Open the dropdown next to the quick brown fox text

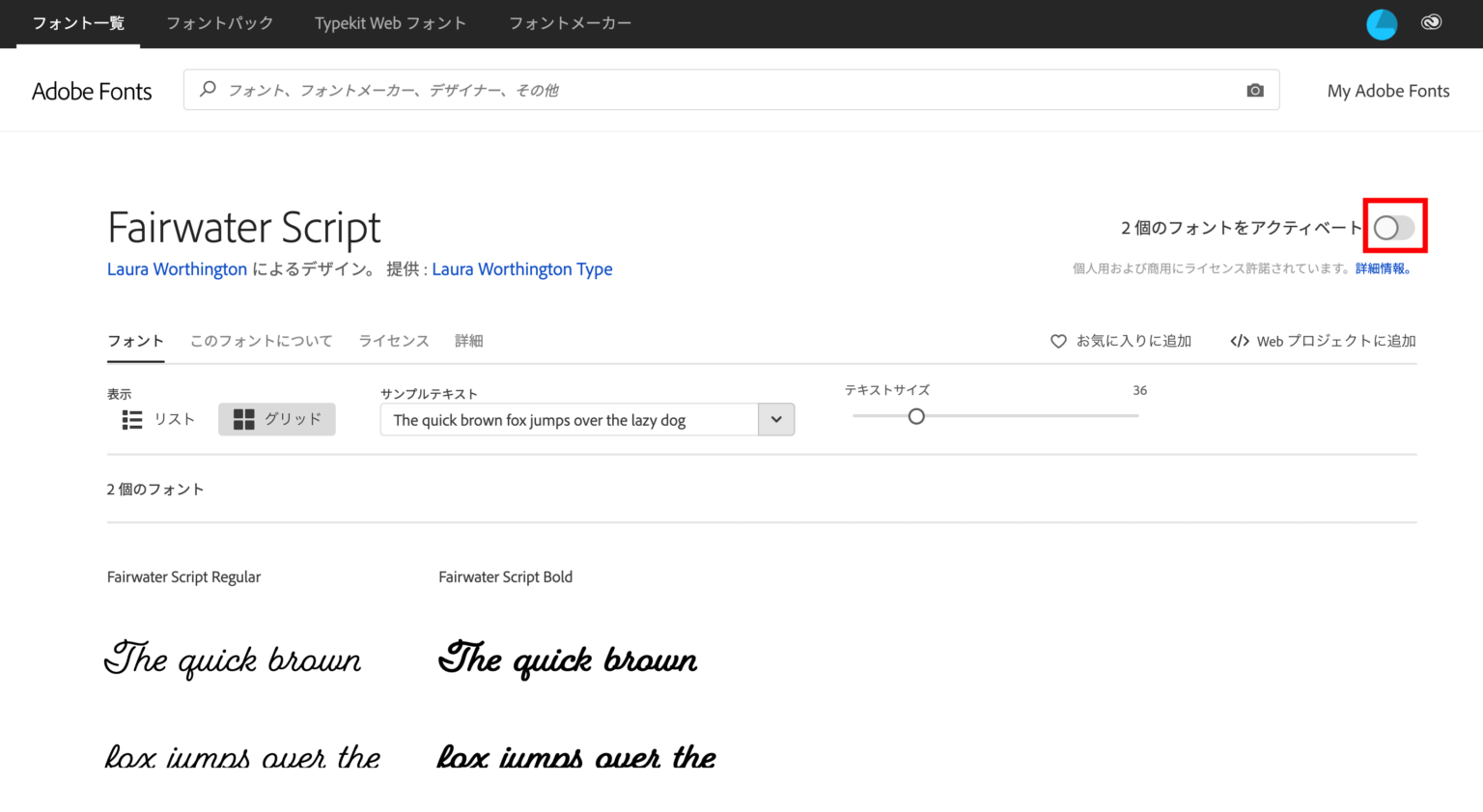pyautogui.click(x=775, y=419)
